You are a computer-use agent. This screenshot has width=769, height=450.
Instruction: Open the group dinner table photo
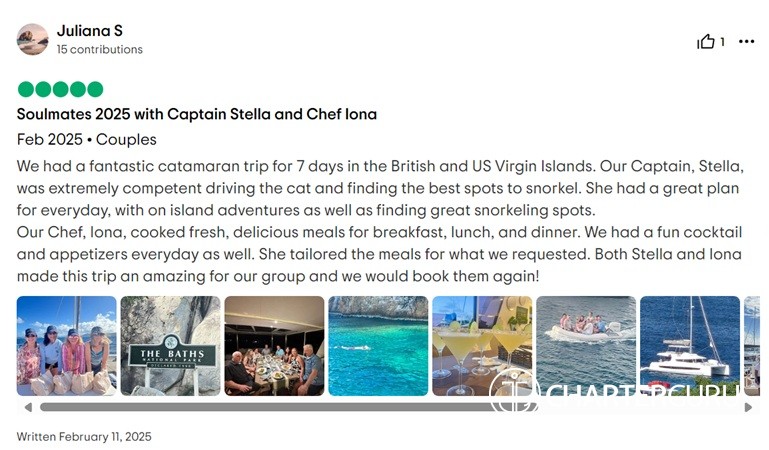[x=274, y=346]
